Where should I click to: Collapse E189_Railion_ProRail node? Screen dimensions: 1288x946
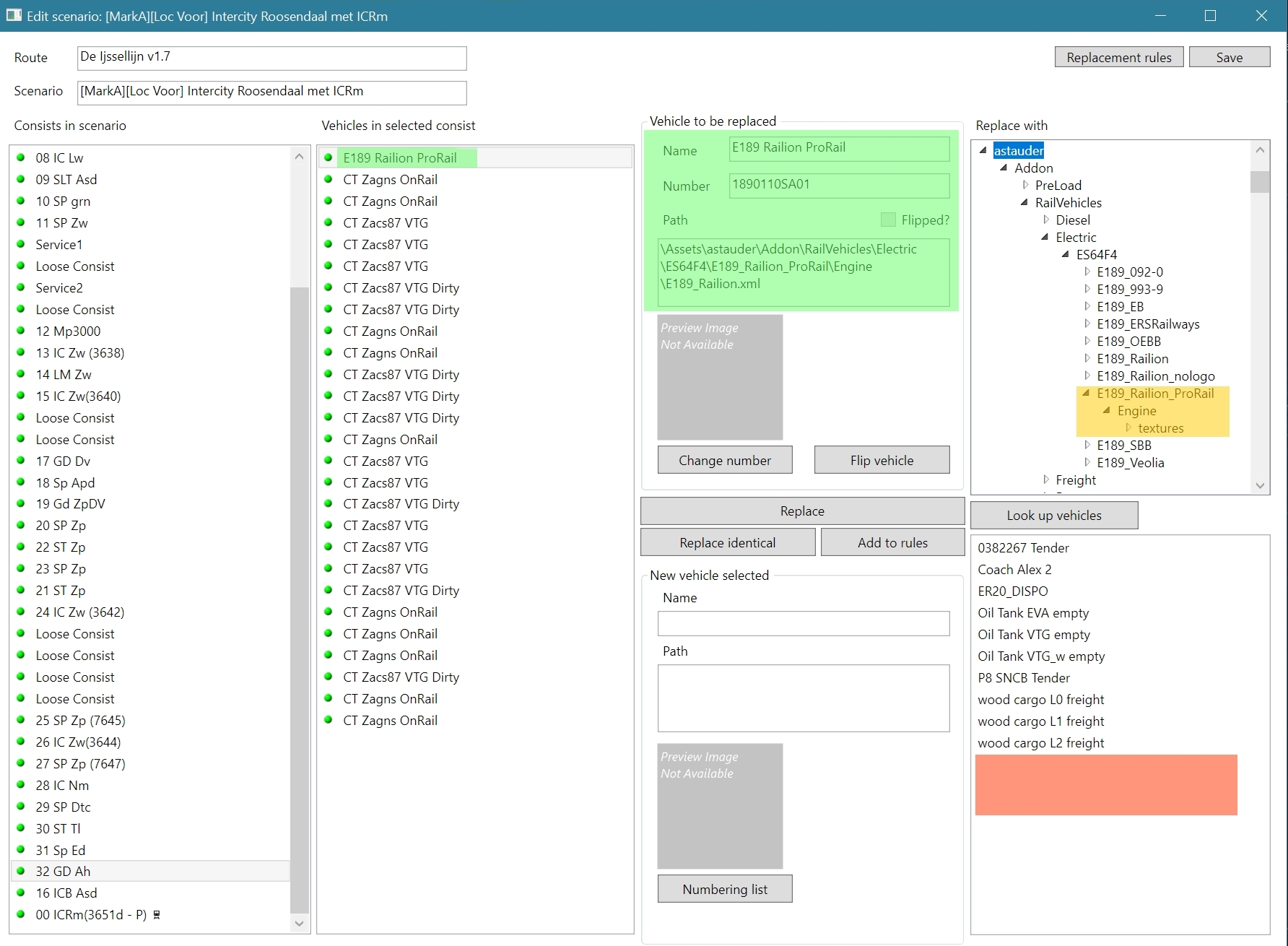click(x=1086, y=393)
